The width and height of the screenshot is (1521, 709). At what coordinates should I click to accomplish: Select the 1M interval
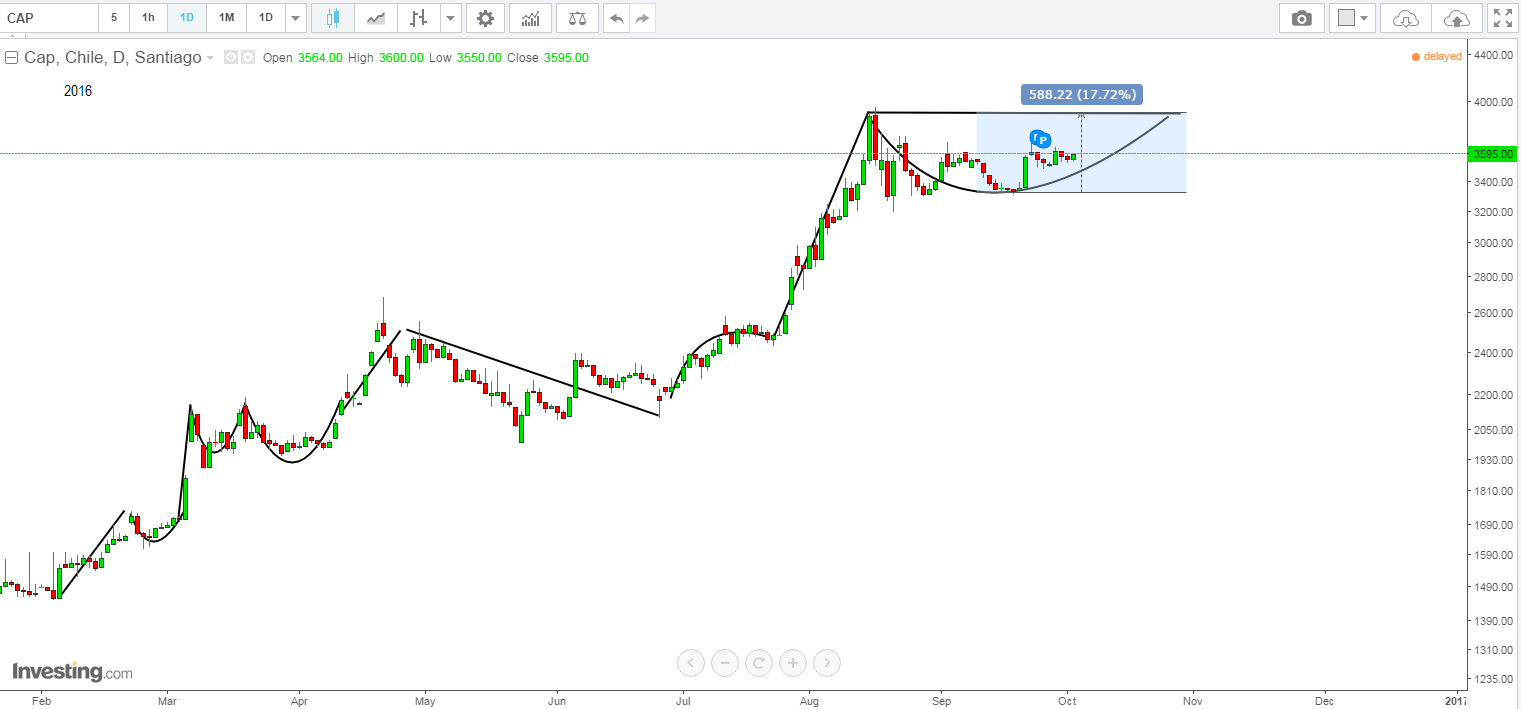click(x=227, y=18)
